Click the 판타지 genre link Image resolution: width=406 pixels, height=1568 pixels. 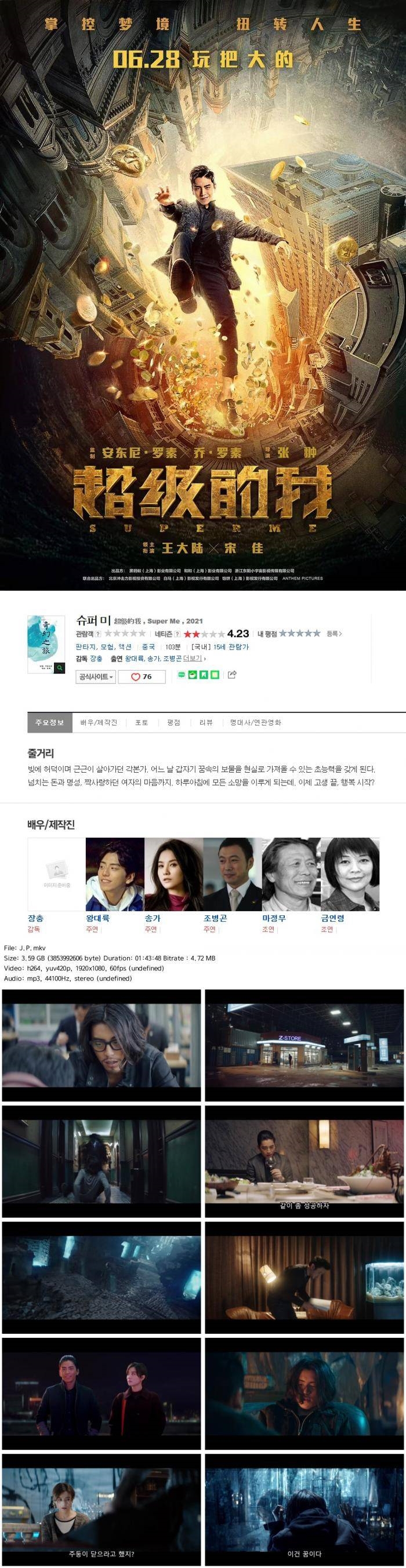86,646
